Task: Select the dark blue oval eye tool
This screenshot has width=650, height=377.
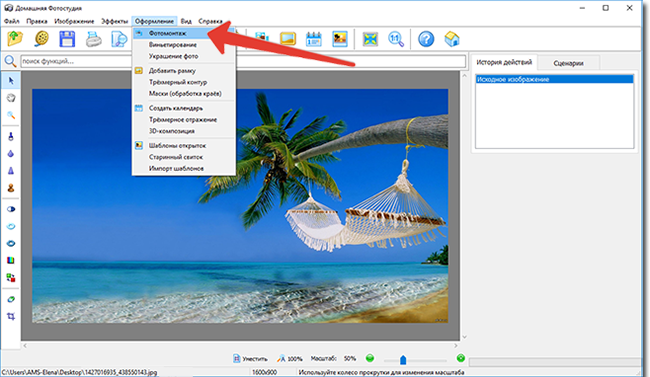Action: click(x=11, y=243)
